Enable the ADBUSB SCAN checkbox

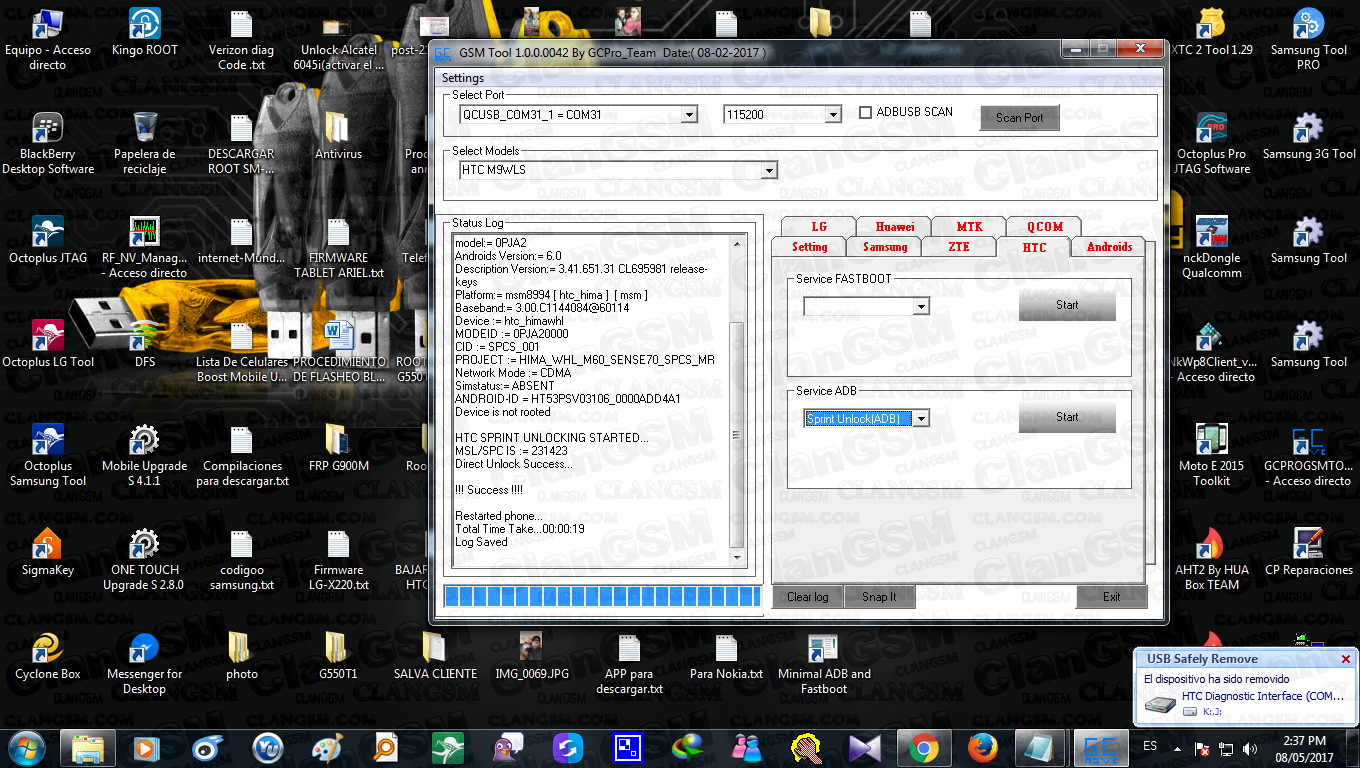point(866,113)
